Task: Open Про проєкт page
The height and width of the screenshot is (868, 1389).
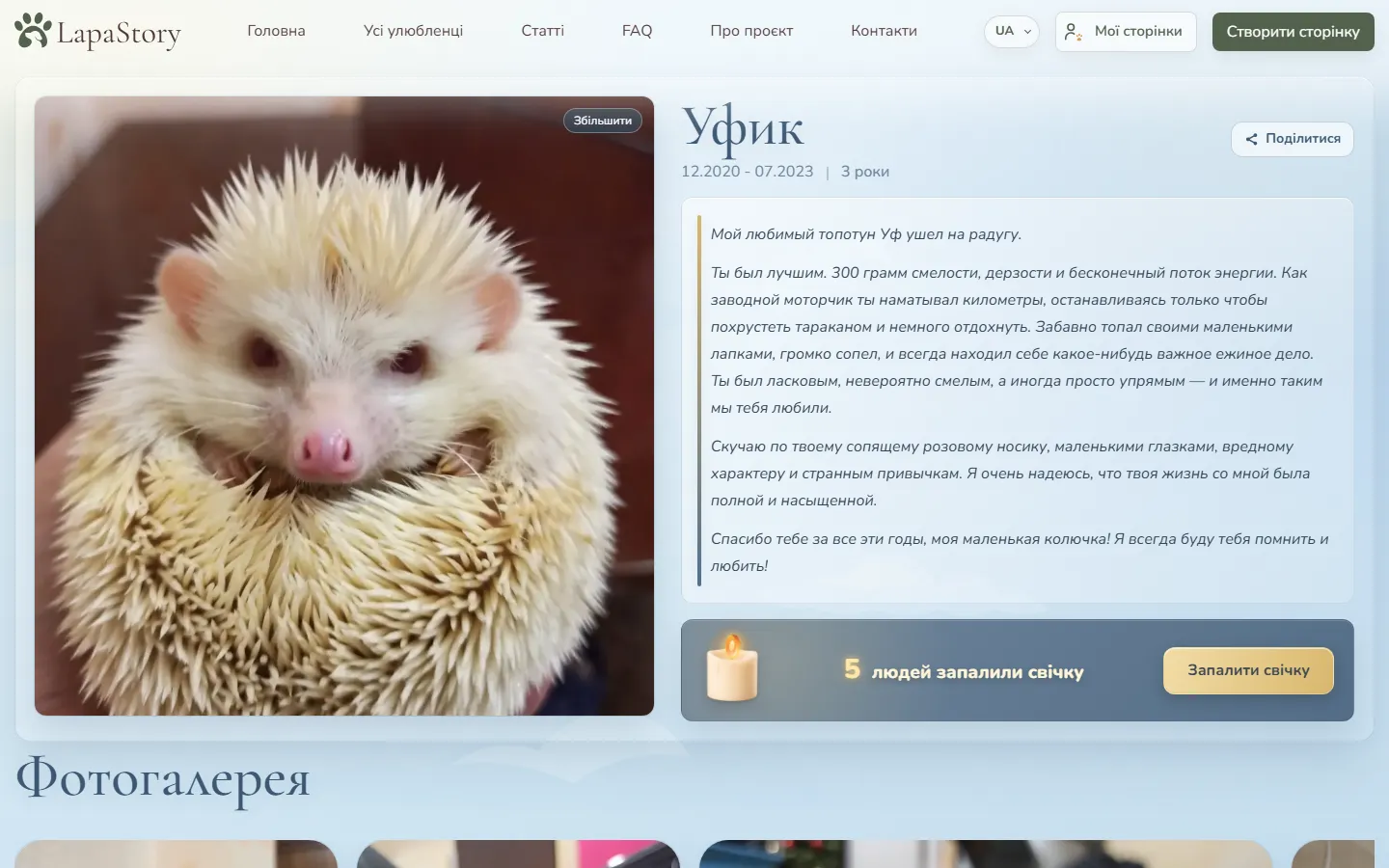Action: click(751, 31)
